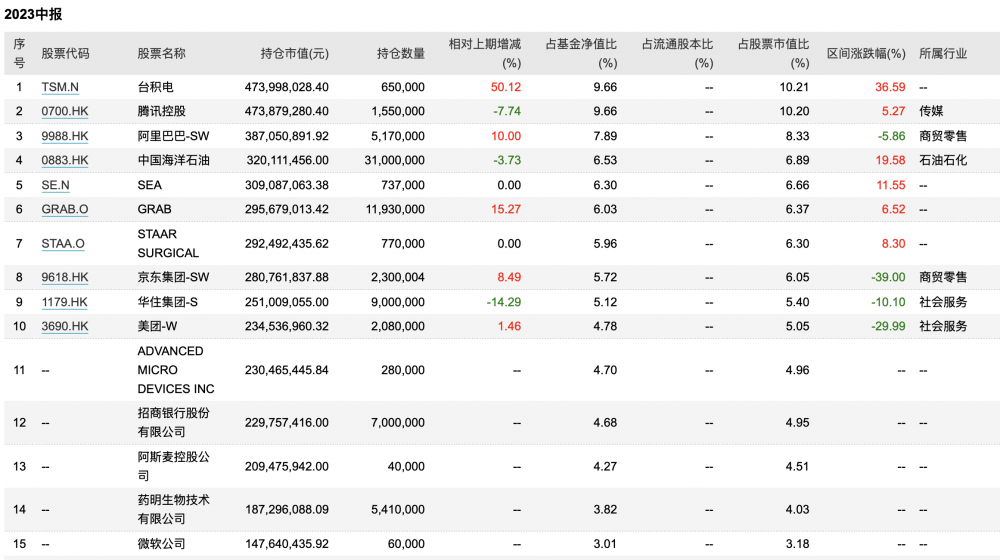This screenshot has width=1000, height=560.
Task: Open the 9988.HK stock code link
Action: [65, 136]
